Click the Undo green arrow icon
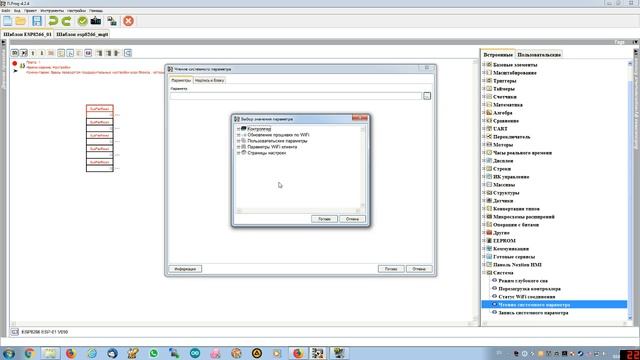This screenshot has width=640, height=360. point(53,21)
